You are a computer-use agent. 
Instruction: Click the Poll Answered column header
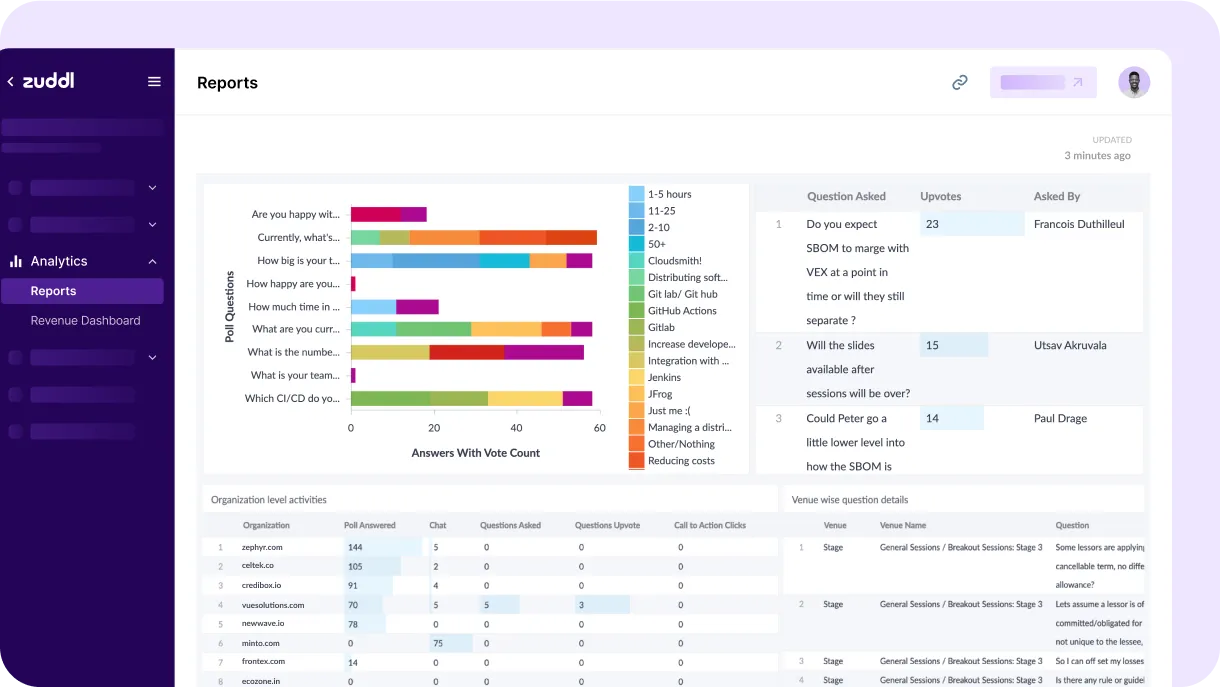coord(370,525)
